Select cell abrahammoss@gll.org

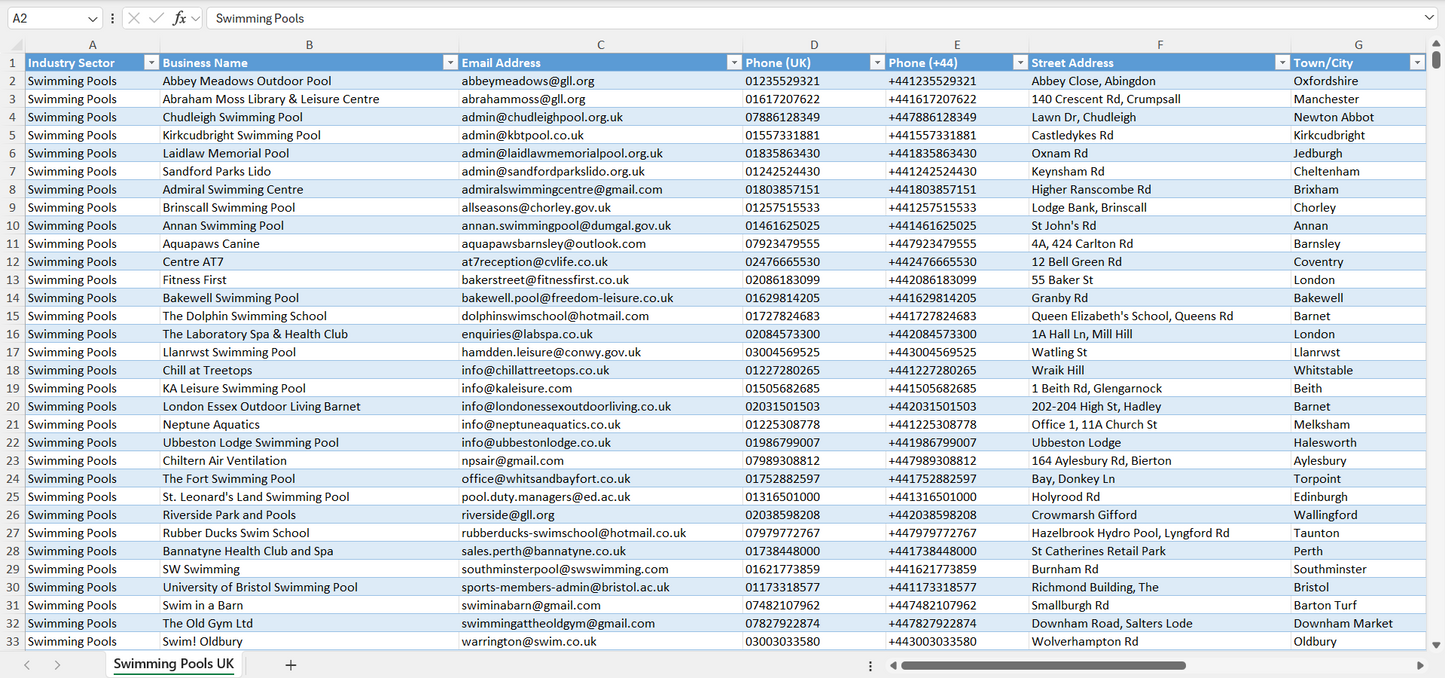click(600, 99)
